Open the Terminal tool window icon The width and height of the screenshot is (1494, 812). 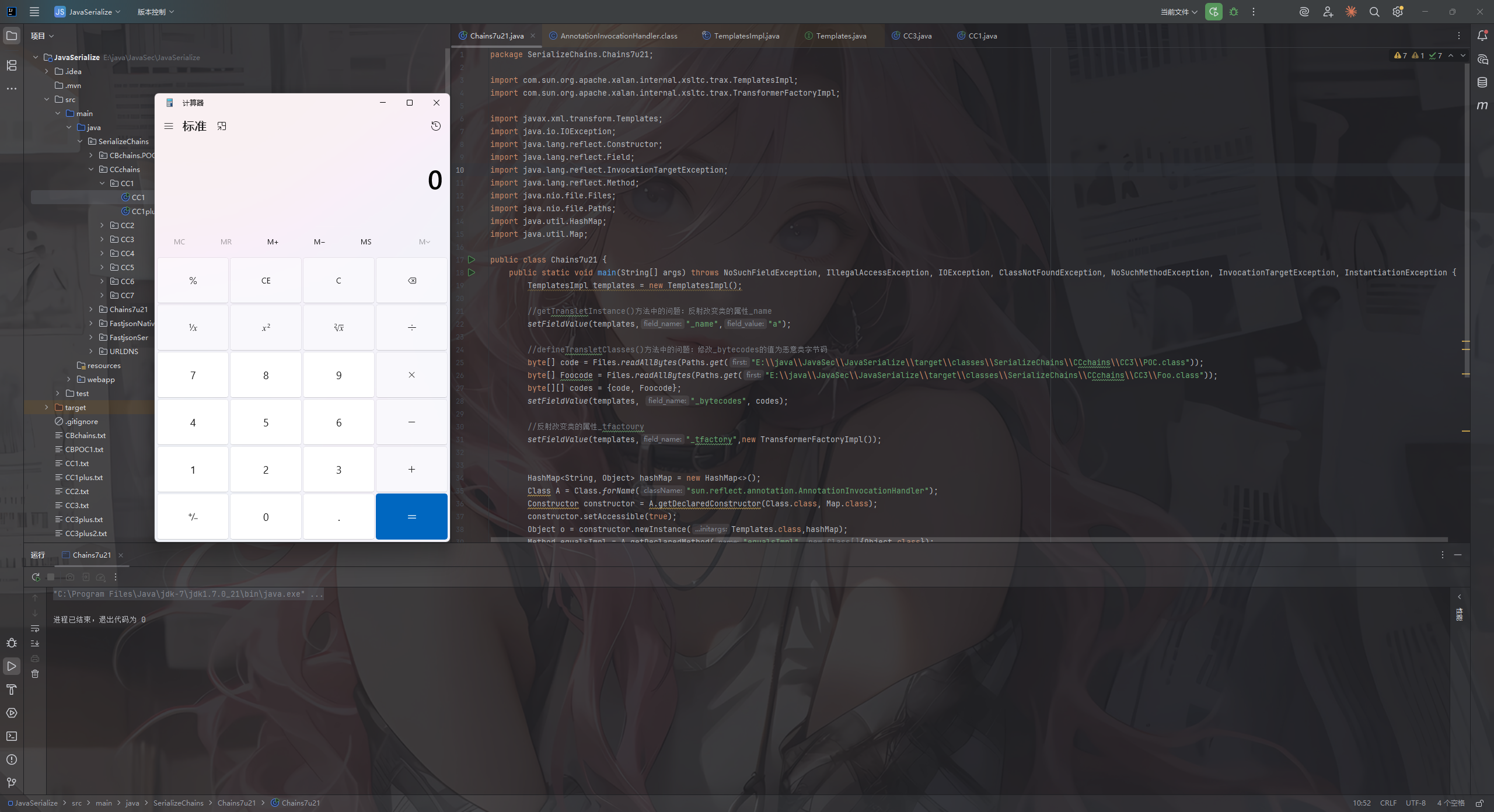(x=12, y=736)
